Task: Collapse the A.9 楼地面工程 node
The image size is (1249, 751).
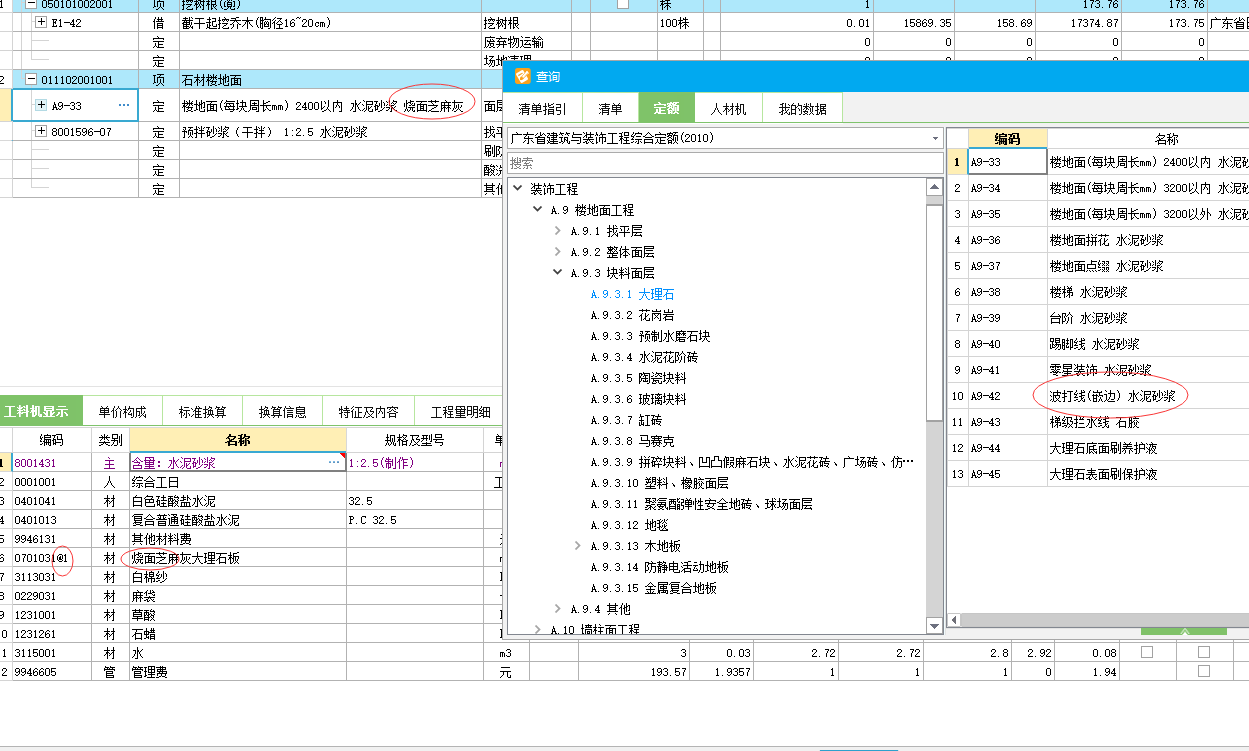Action: click(538, 210)
